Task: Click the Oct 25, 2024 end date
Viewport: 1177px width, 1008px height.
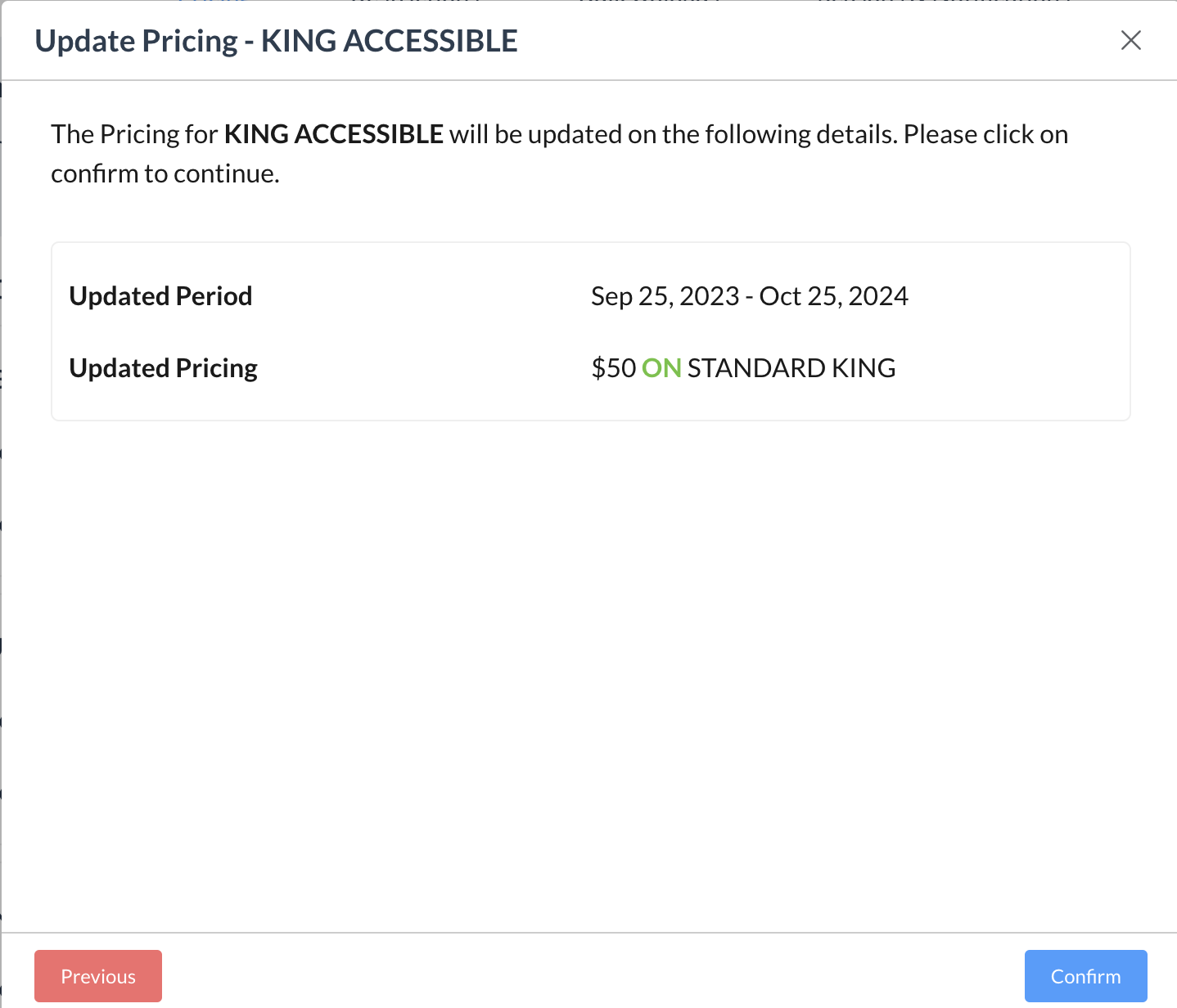Action: pos(833,296)
